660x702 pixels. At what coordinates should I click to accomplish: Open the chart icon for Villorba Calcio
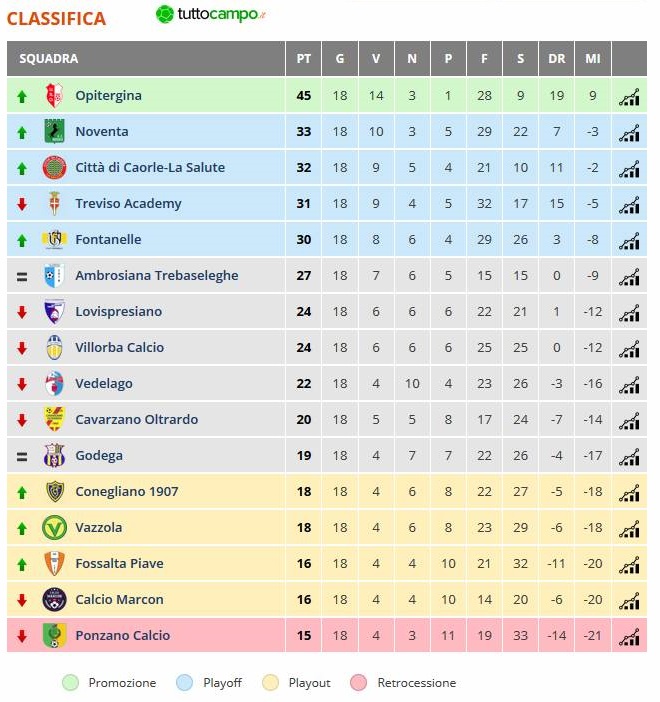(629, 349)
